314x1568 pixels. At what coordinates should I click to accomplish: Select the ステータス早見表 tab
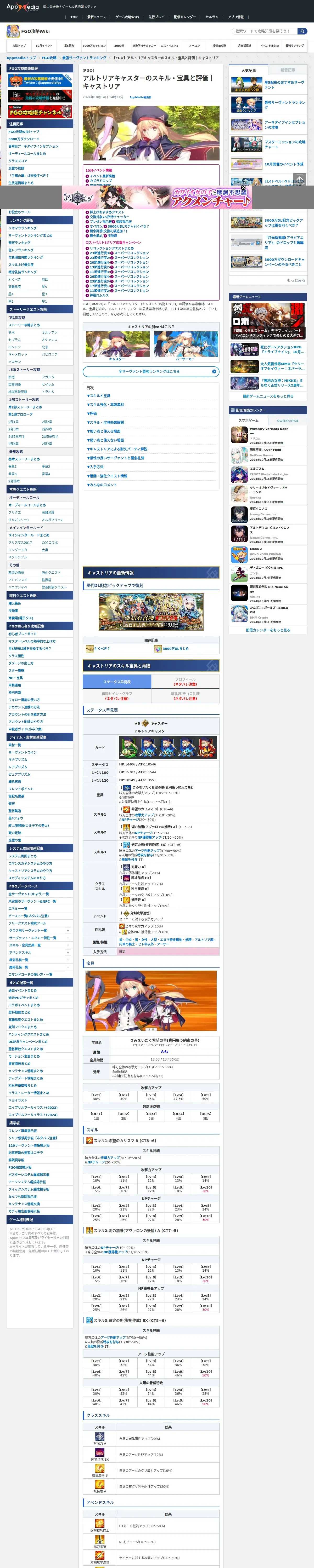pyautogui.click(x=117, y=682)
